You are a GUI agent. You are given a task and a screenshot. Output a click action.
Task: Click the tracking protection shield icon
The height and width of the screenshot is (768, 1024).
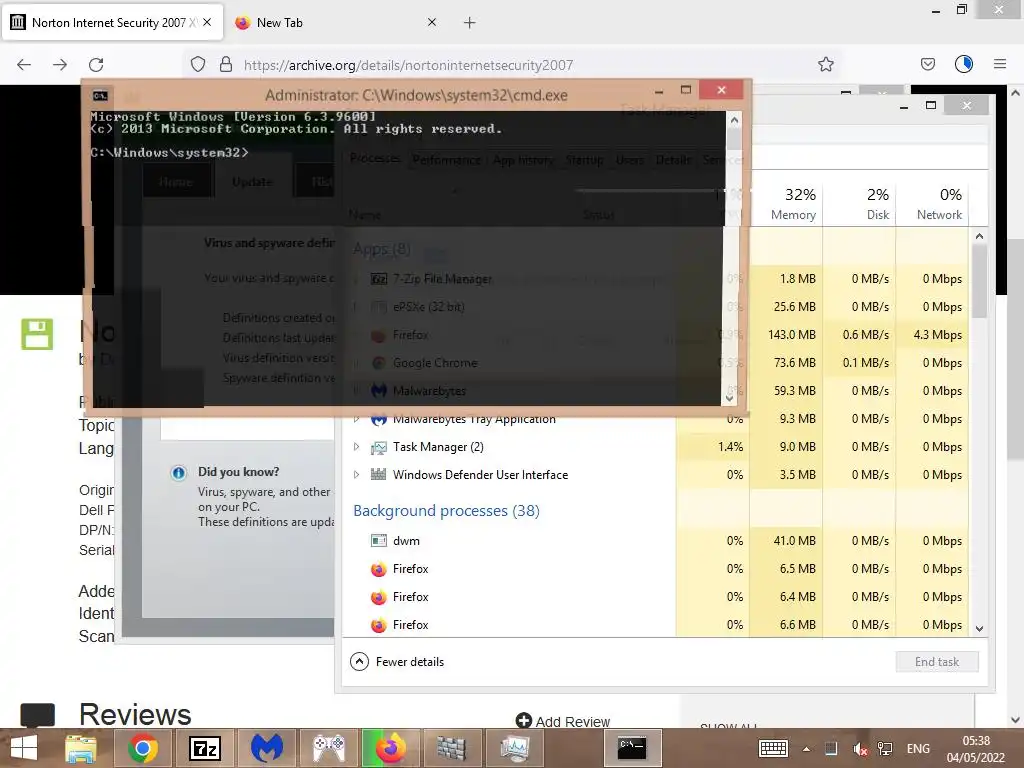198,64
